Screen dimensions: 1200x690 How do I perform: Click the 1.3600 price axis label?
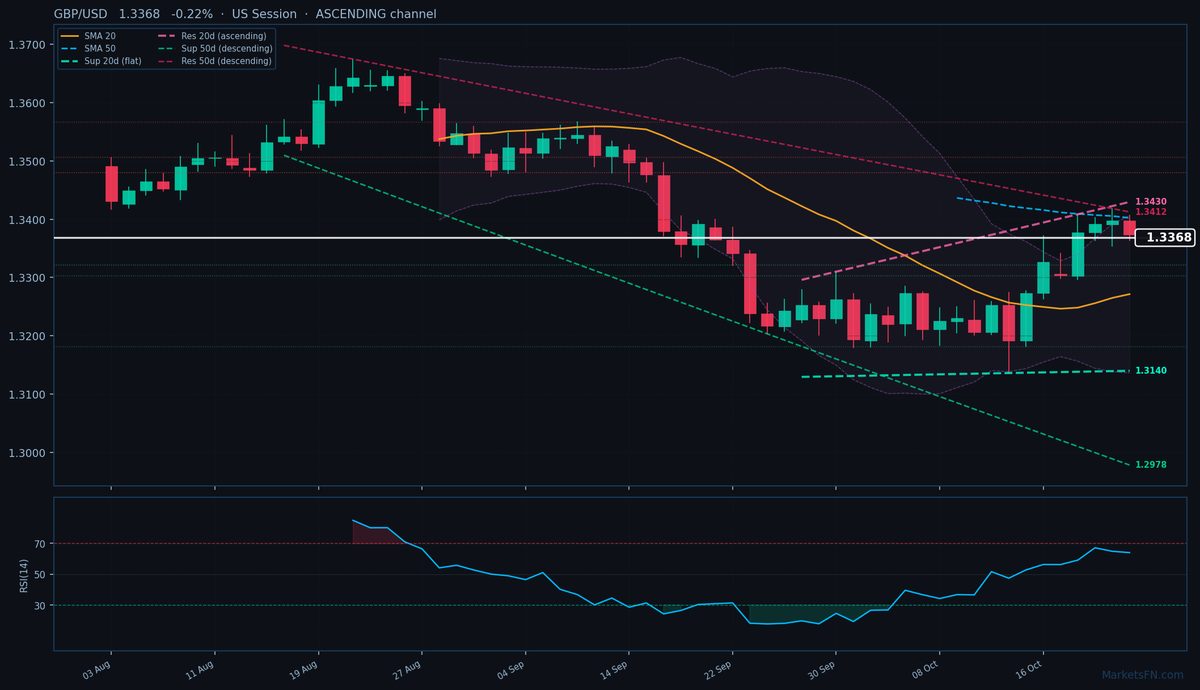[26, 103]
